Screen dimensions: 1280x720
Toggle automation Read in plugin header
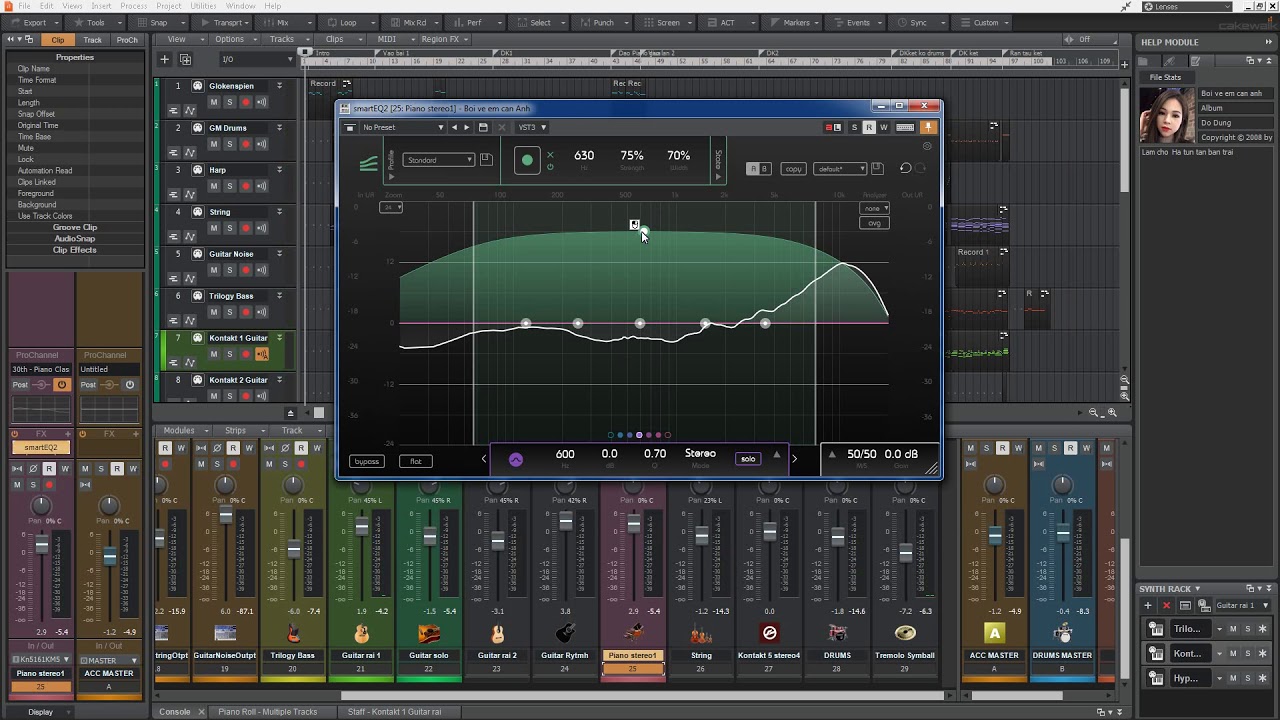point(869,127)
